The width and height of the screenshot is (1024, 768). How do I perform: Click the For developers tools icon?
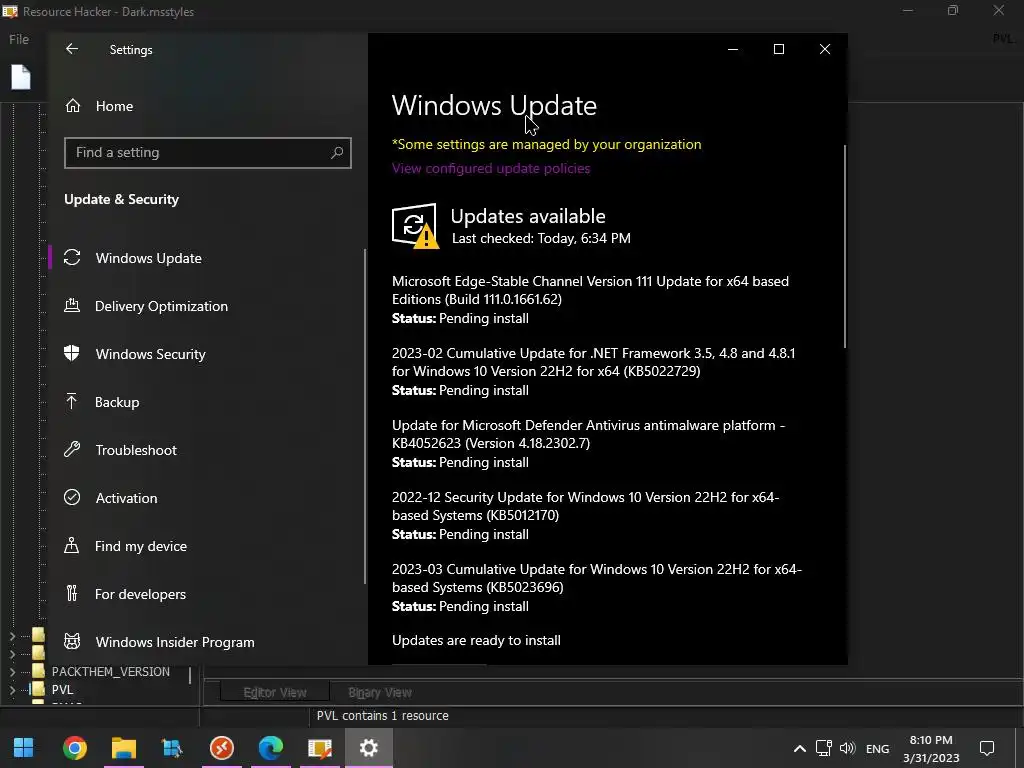(x=72, y=593)
